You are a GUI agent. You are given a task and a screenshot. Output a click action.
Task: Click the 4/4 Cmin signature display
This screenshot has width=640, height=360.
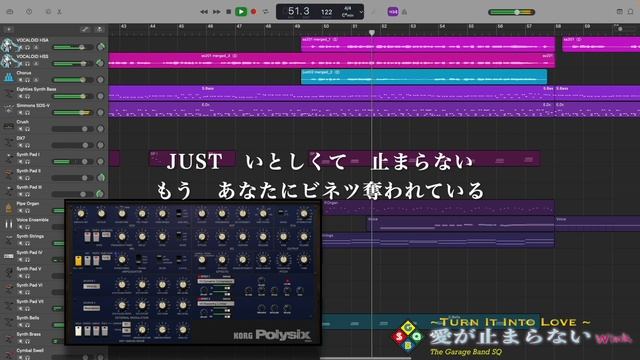pos(347,11)
